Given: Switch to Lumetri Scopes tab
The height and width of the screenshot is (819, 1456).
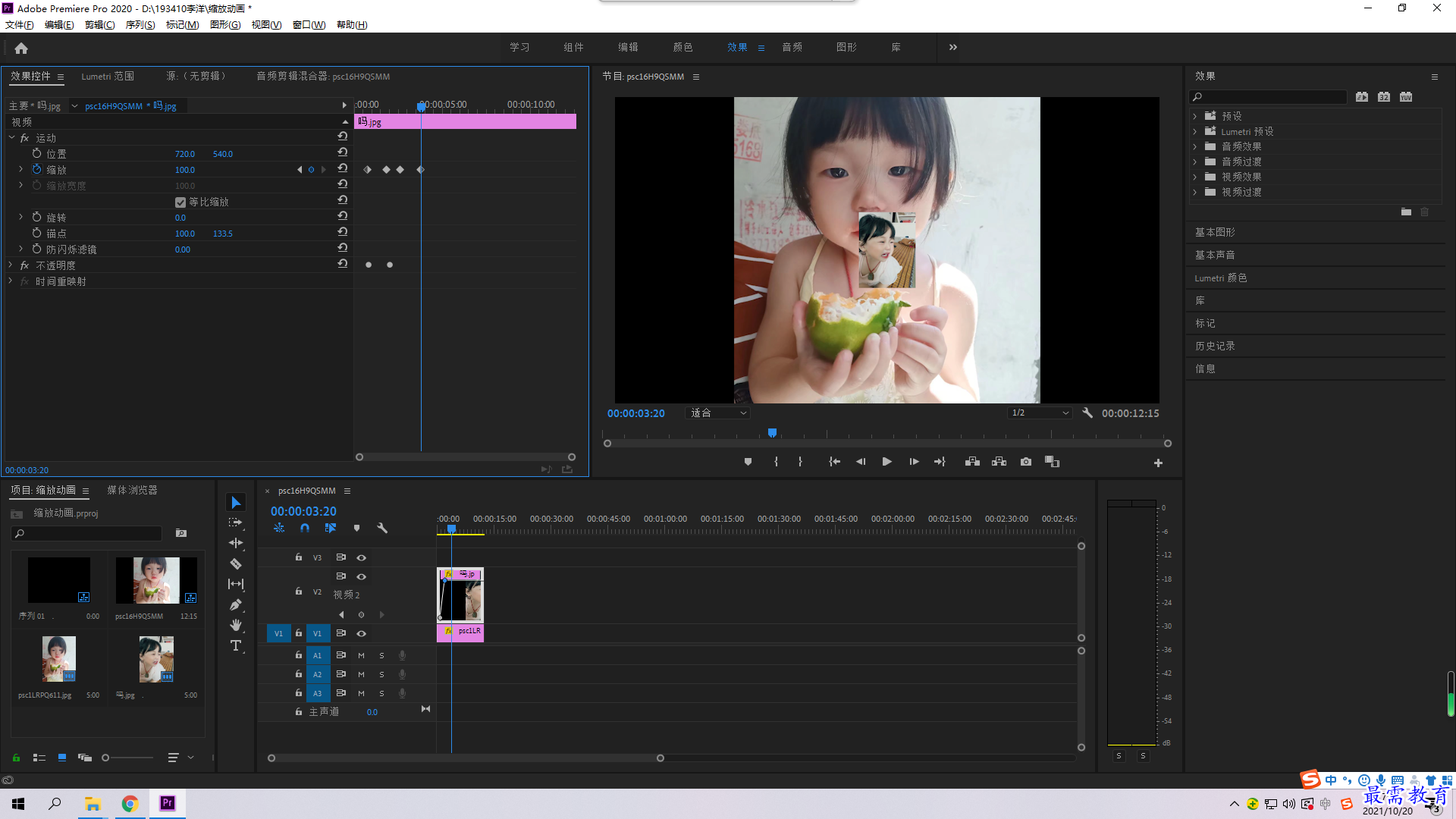Looking at the screenshot, I should (x=108, y=77).
